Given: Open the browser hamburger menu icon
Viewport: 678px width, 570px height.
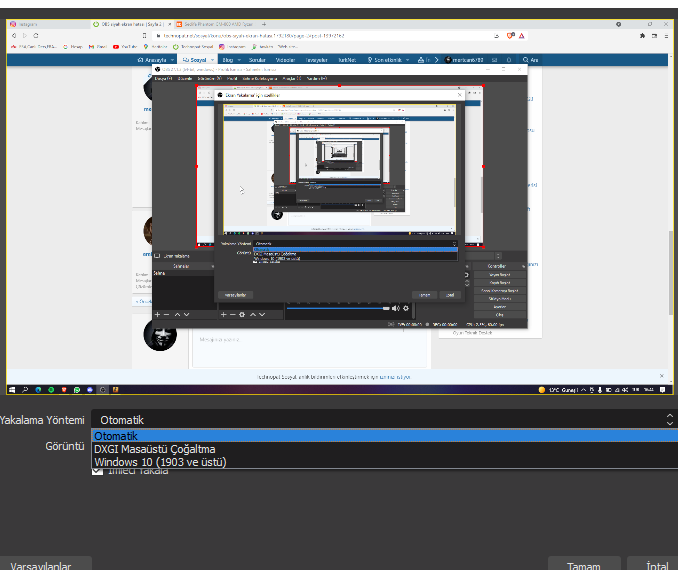Looking at the screenshot, I should 666,36.
